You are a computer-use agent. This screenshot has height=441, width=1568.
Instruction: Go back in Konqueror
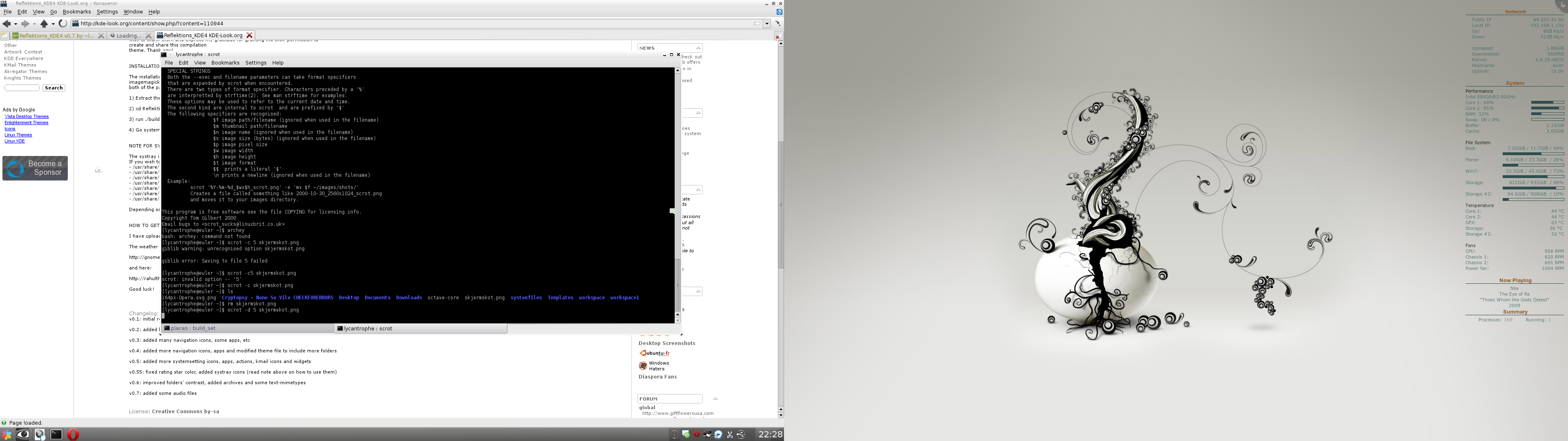pos(6,24)
